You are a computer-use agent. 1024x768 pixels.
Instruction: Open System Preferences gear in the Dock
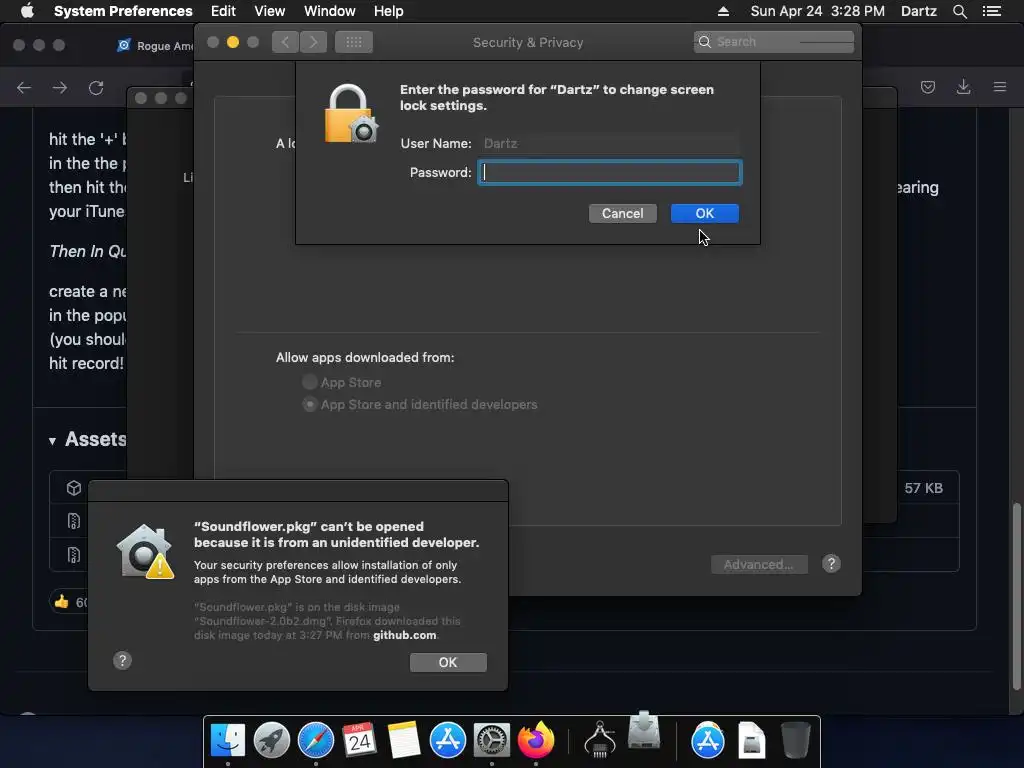(x=492, y=740)
